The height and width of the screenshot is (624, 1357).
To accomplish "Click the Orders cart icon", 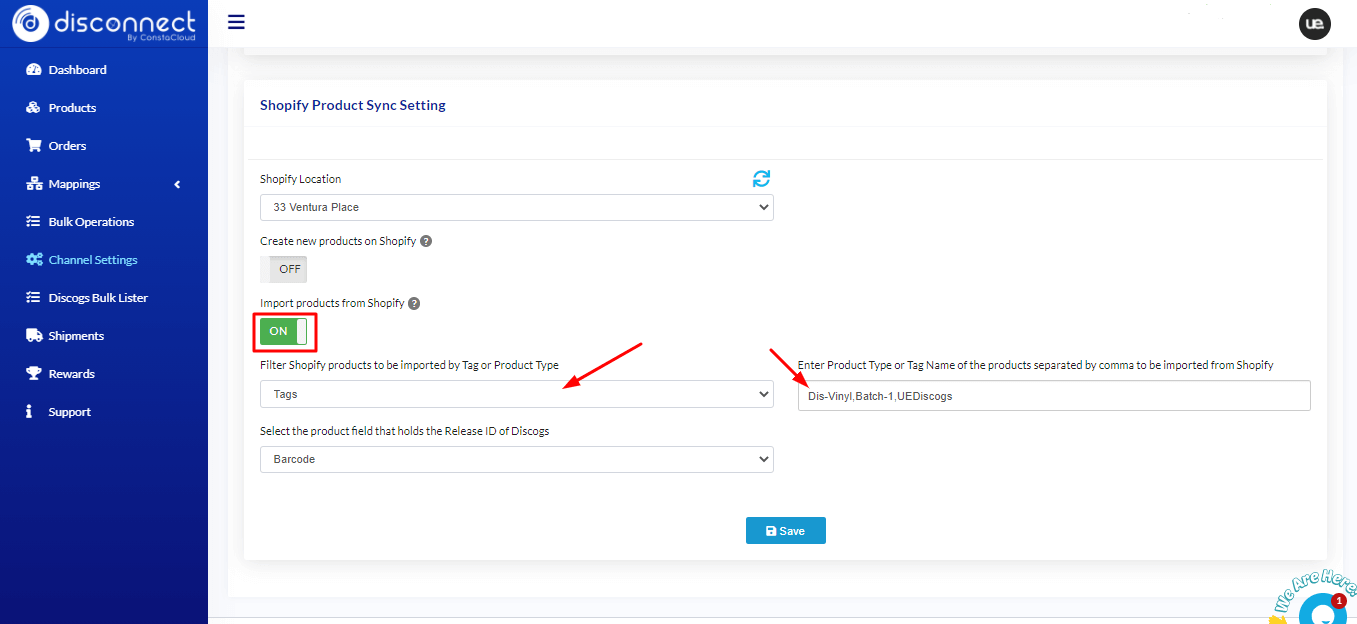I will 33,146.
